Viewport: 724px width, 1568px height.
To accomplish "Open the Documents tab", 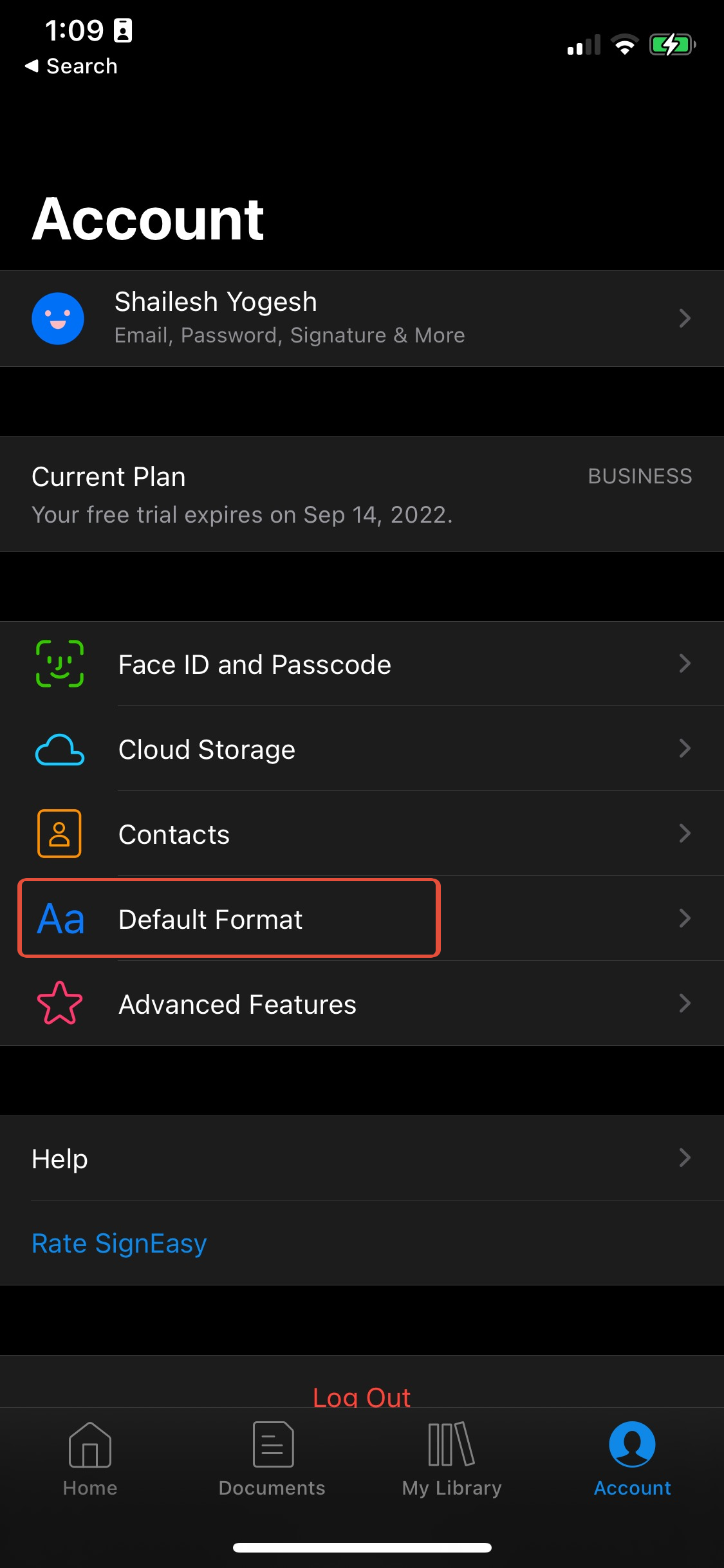I will pyautogui.click(x=272, y=1459).
